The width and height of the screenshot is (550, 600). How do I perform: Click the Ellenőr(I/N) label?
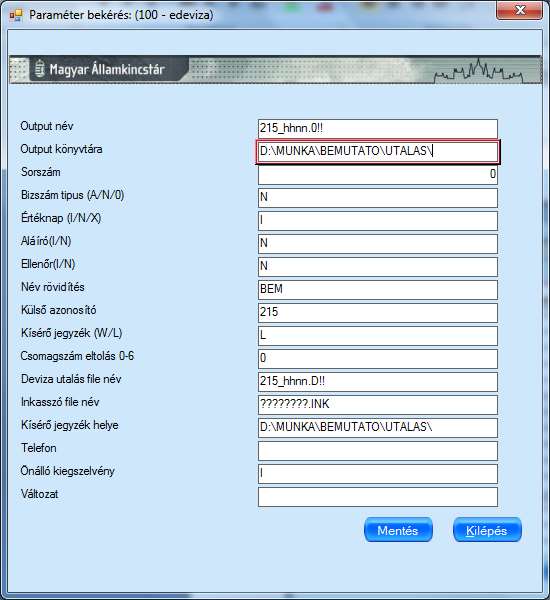tap(48, 264)
